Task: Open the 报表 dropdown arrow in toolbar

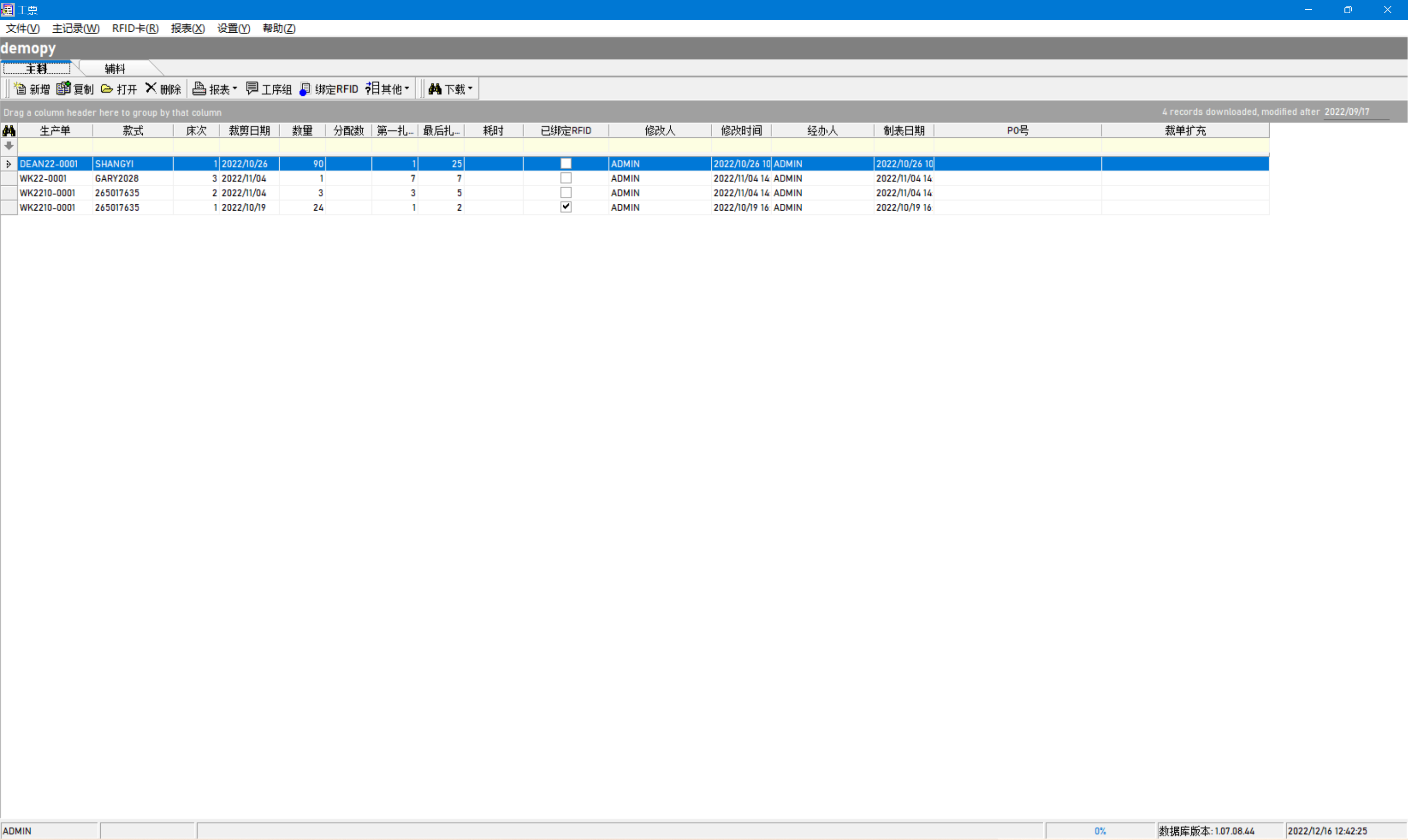Action: click(x=235, y=88)
